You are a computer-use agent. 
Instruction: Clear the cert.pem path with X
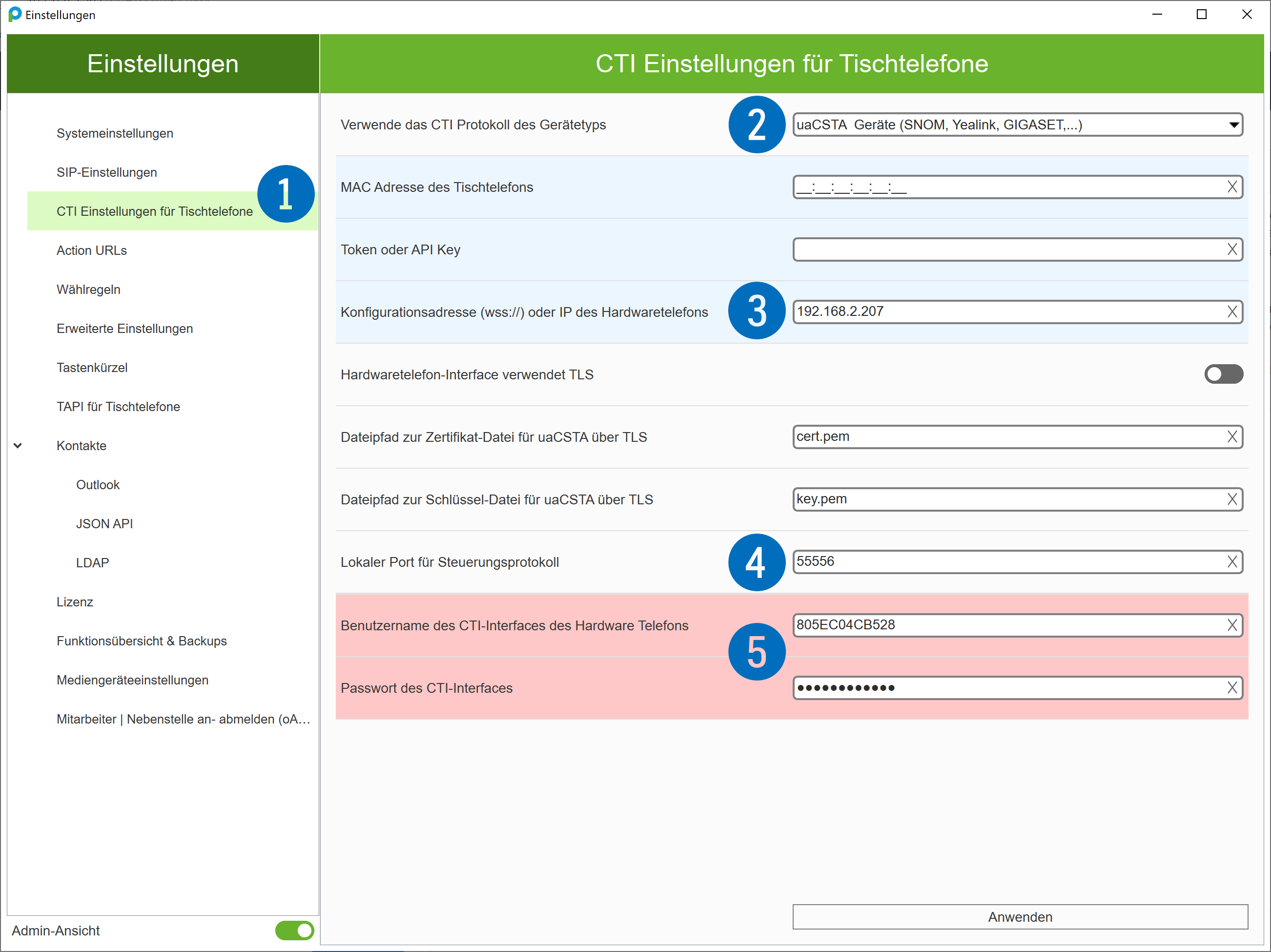1232,437
